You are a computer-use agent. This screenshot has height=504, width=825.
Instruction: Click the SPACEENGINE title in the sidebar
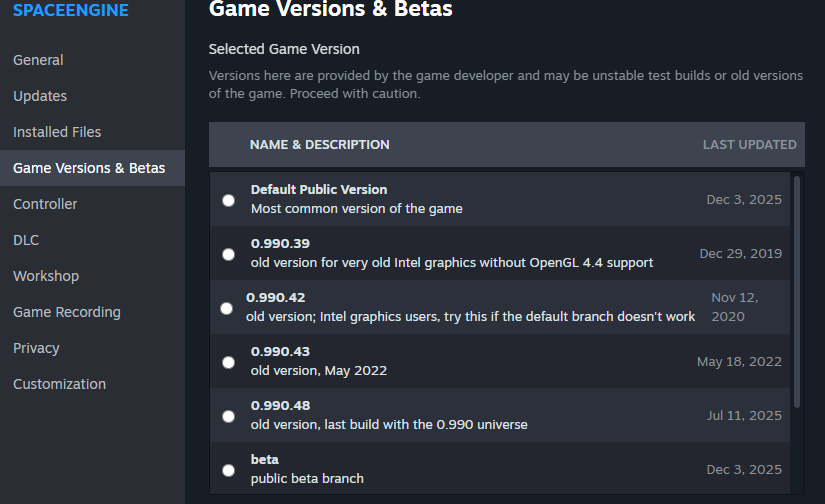click(x=70, y=10)
